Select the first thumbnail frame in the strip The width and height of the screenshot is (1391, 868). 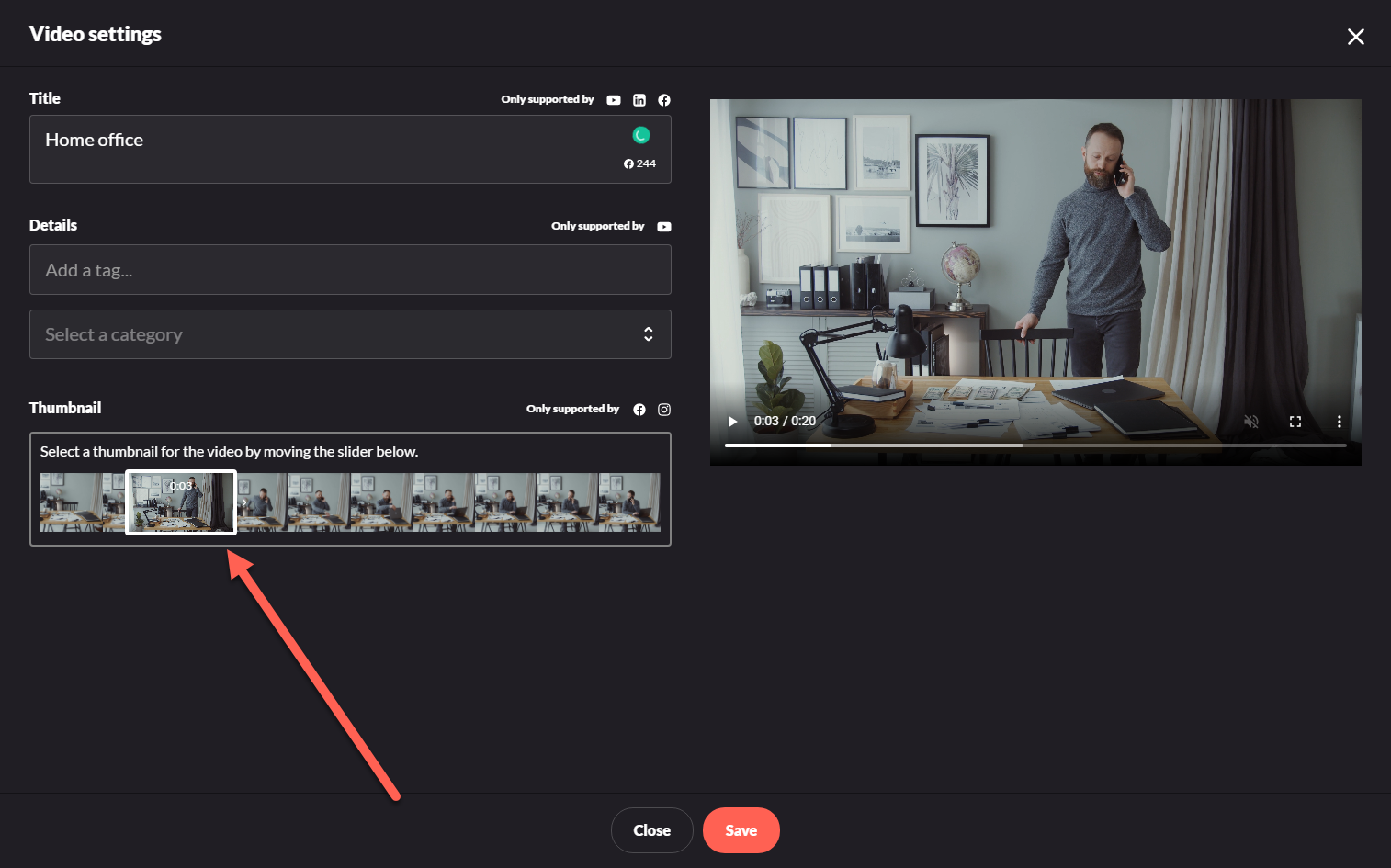[71, 502]
